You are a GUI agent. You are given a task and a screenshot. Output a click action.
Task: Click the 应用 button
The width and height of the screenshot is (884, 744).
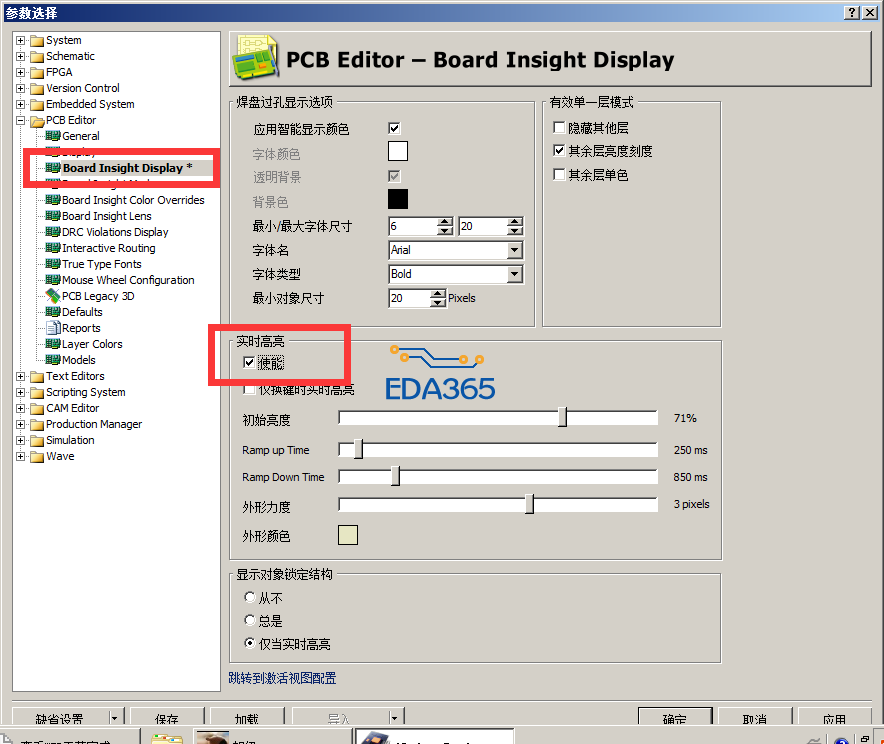(834, 718)
